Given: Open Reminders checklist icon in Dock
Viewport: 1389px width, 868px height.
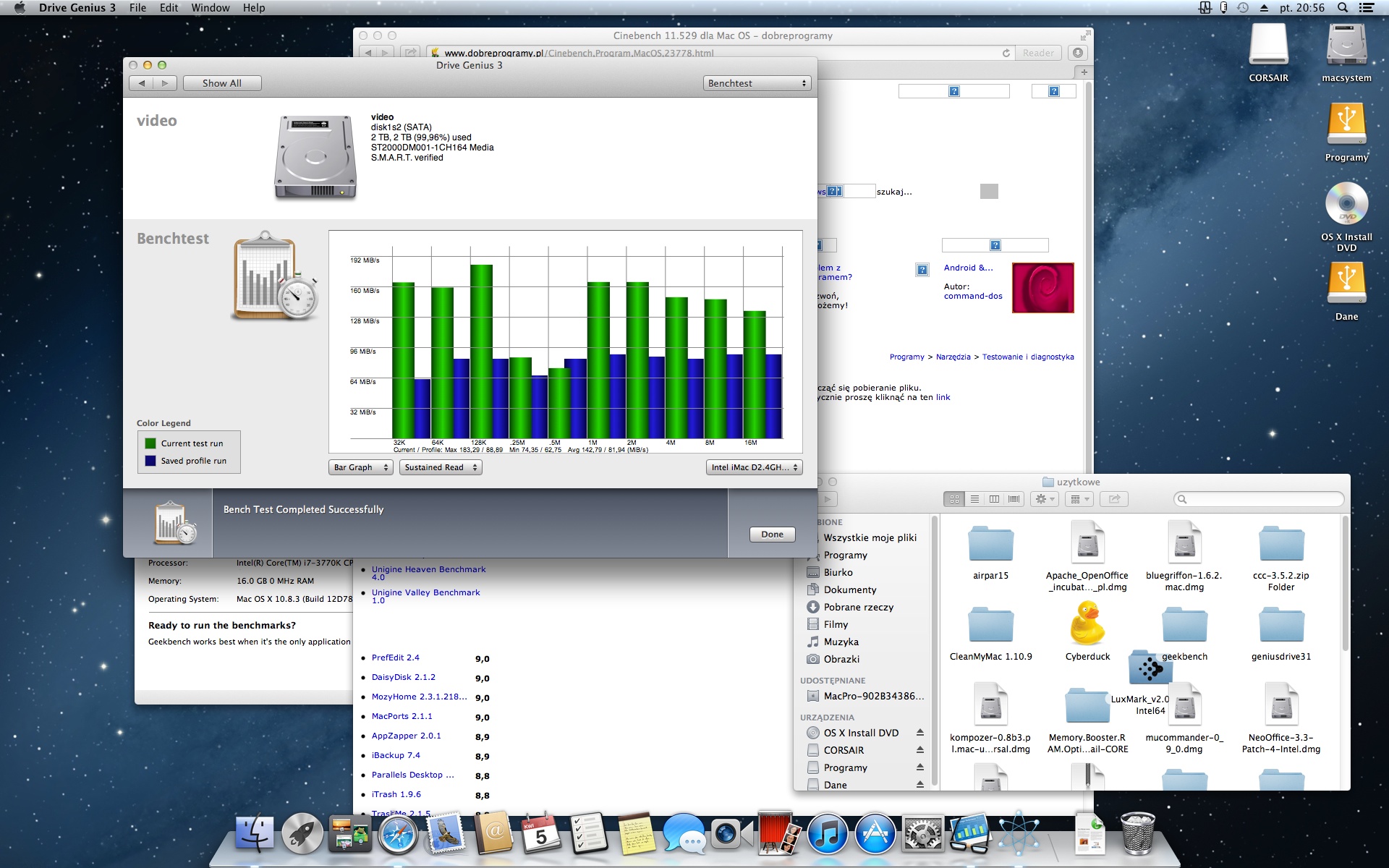Looking at the screenshot, I should click(589, 834).
